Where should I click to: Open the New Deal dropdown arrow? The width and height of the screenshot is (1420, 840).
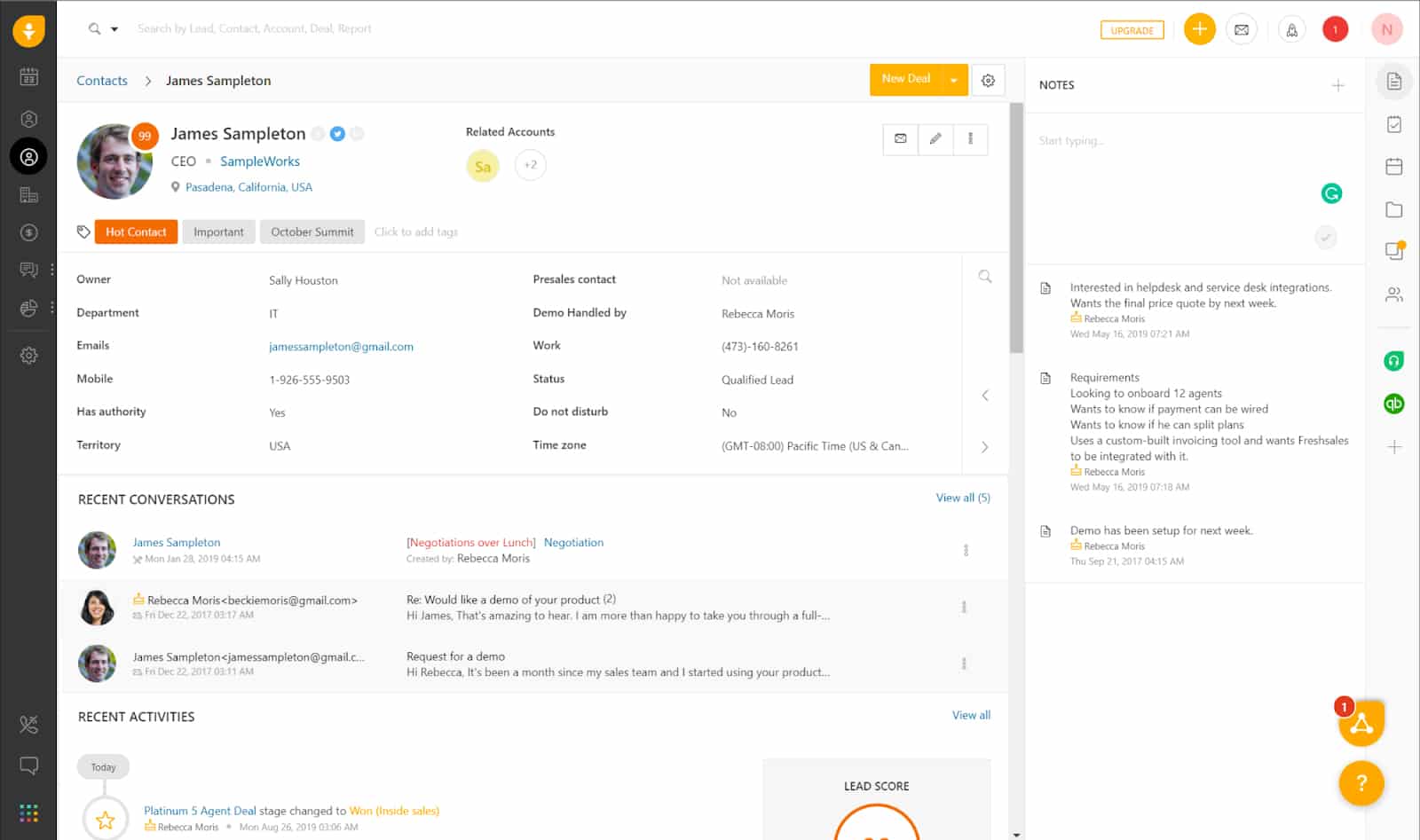[954, 80]
